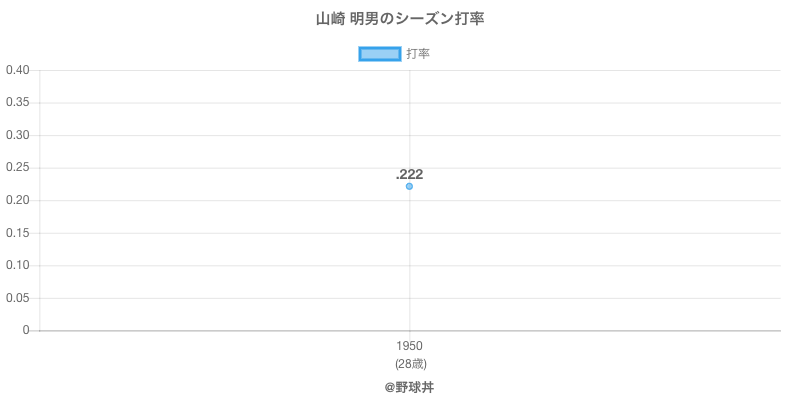The height and width of the screenshot is (400, 800).
Task: Click the 1950 x-axis year label
Action: [x=409, y=346]
